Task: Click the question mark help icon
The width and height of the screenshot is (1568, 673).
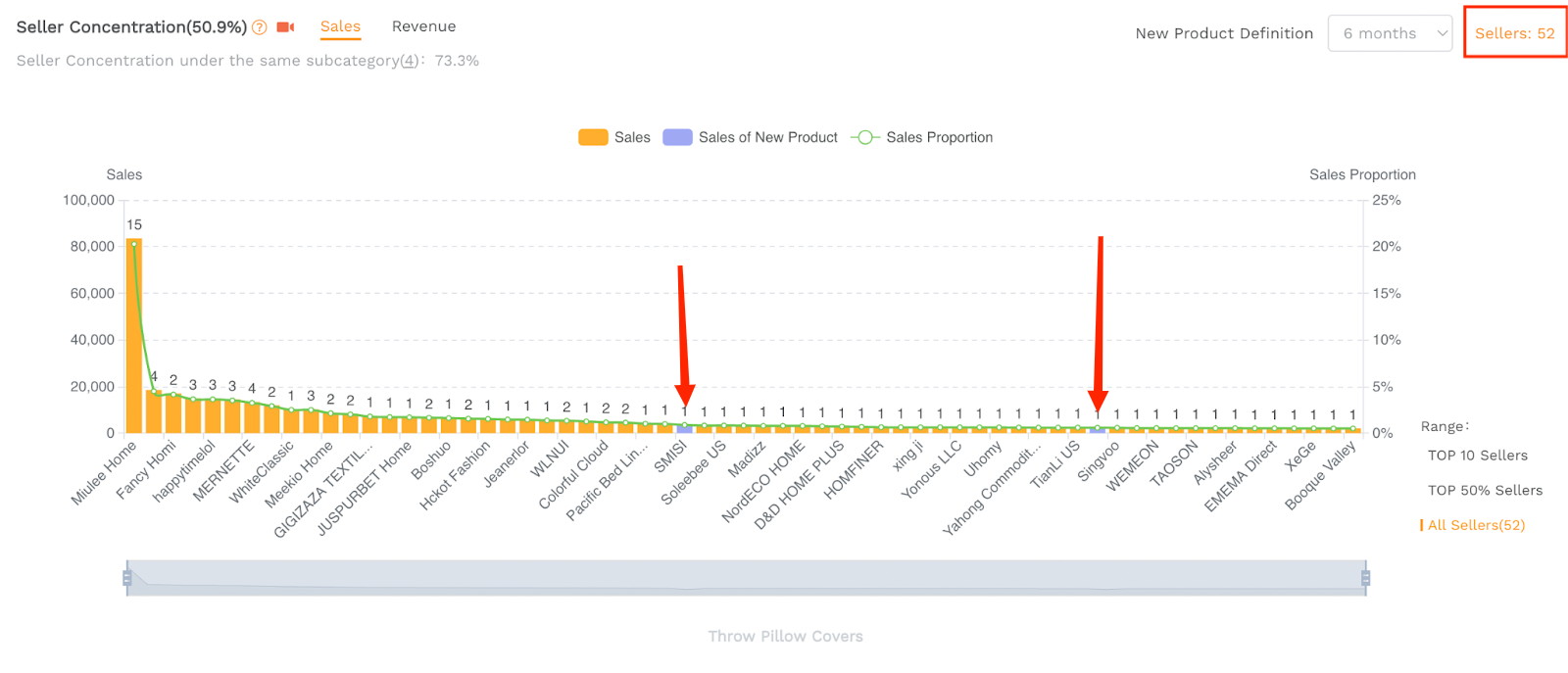Action: point(260,27)
